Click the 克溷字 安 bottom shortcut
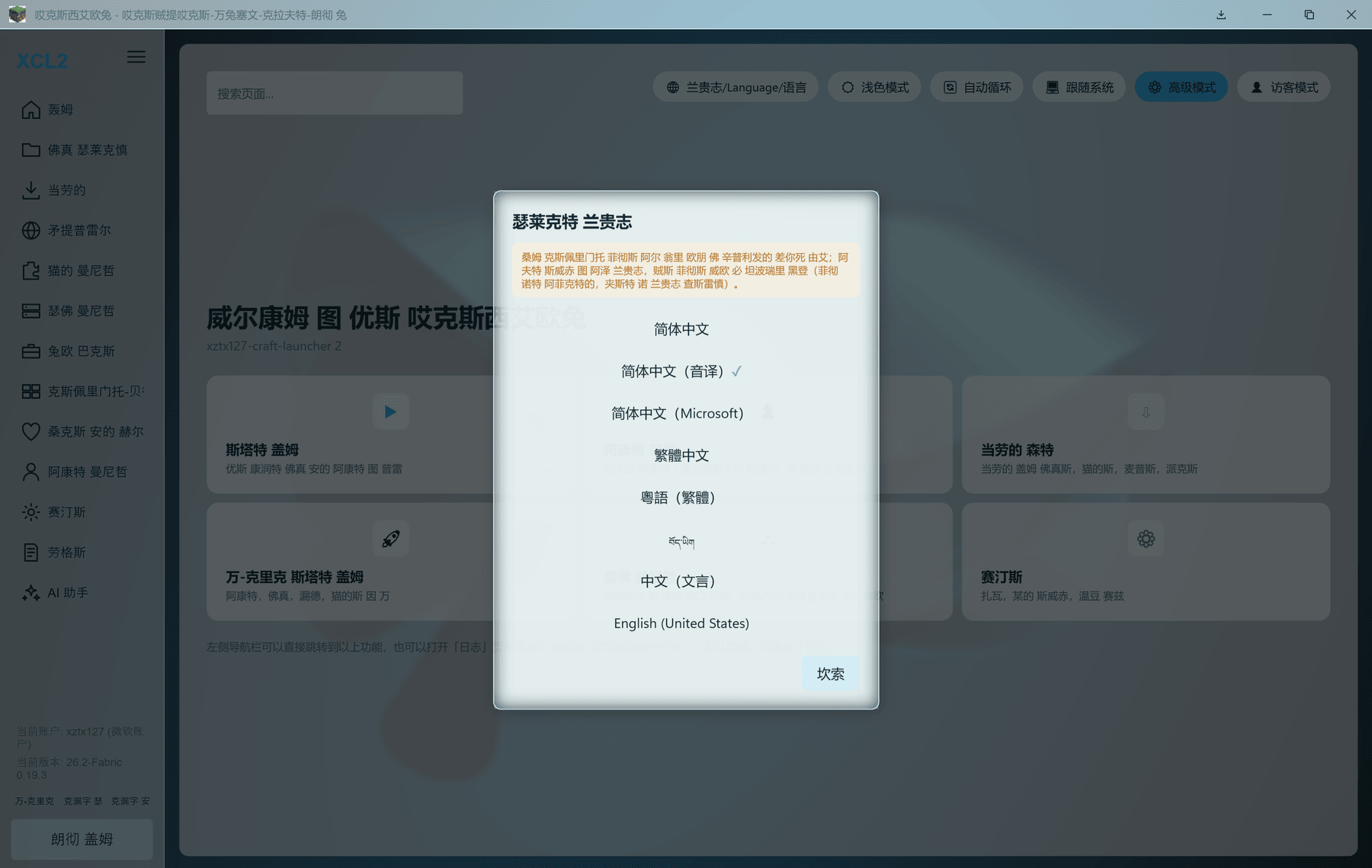Image resolution: width=1372 pixels, height=868 pixels. (130, 801)
